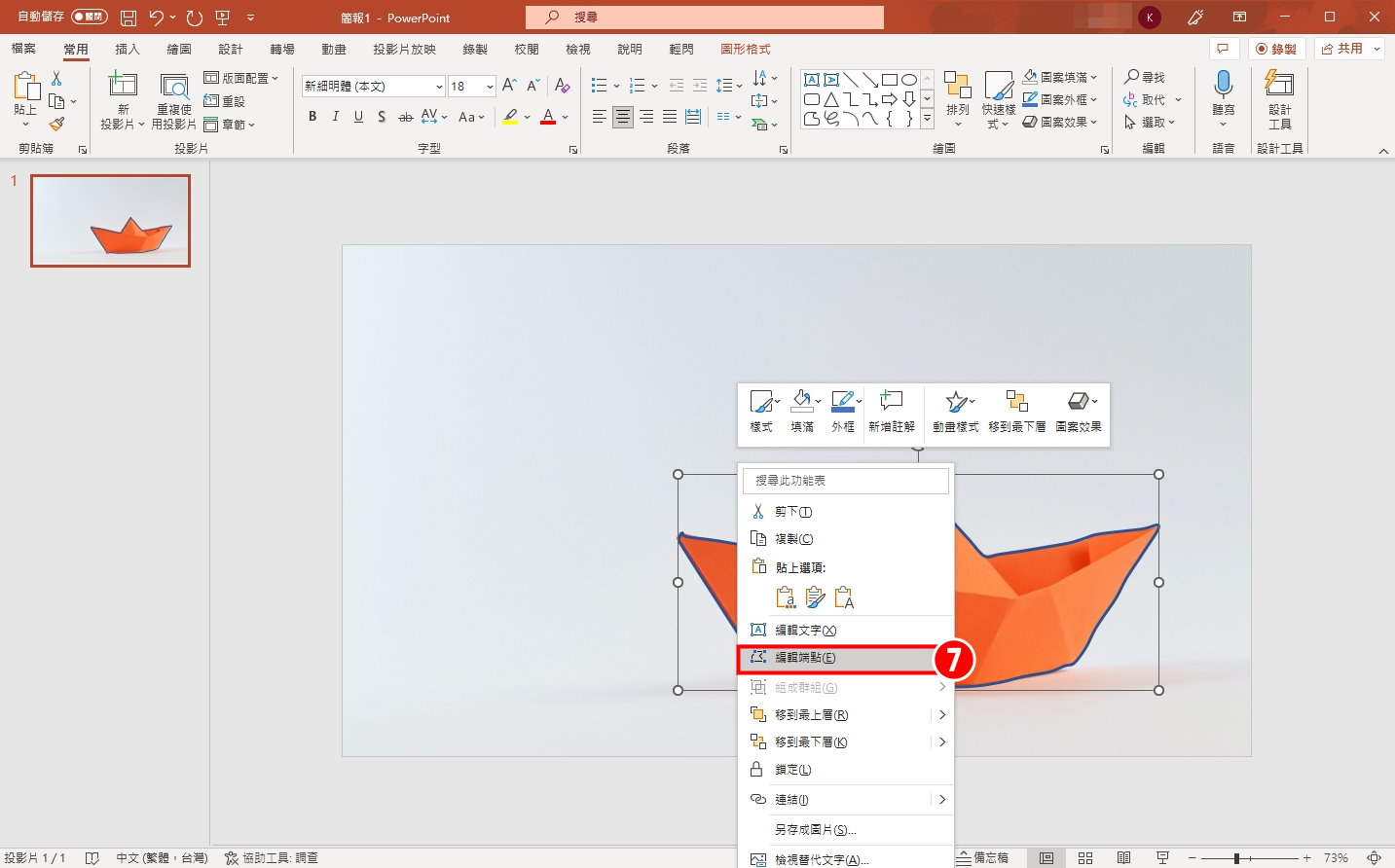
Task: Click Slide Sorter view icon in status bar
Action: click(x=1085, y=858)
